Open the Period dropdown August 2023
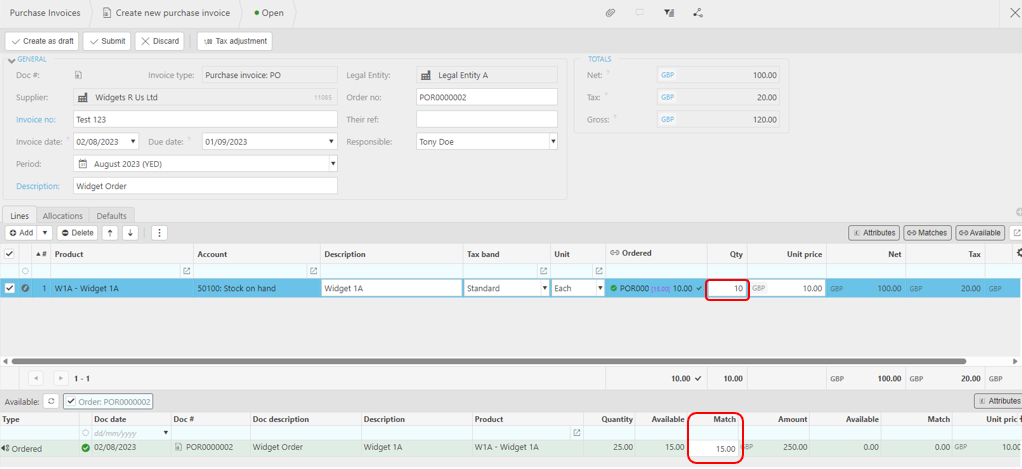 tap(332, 163)
